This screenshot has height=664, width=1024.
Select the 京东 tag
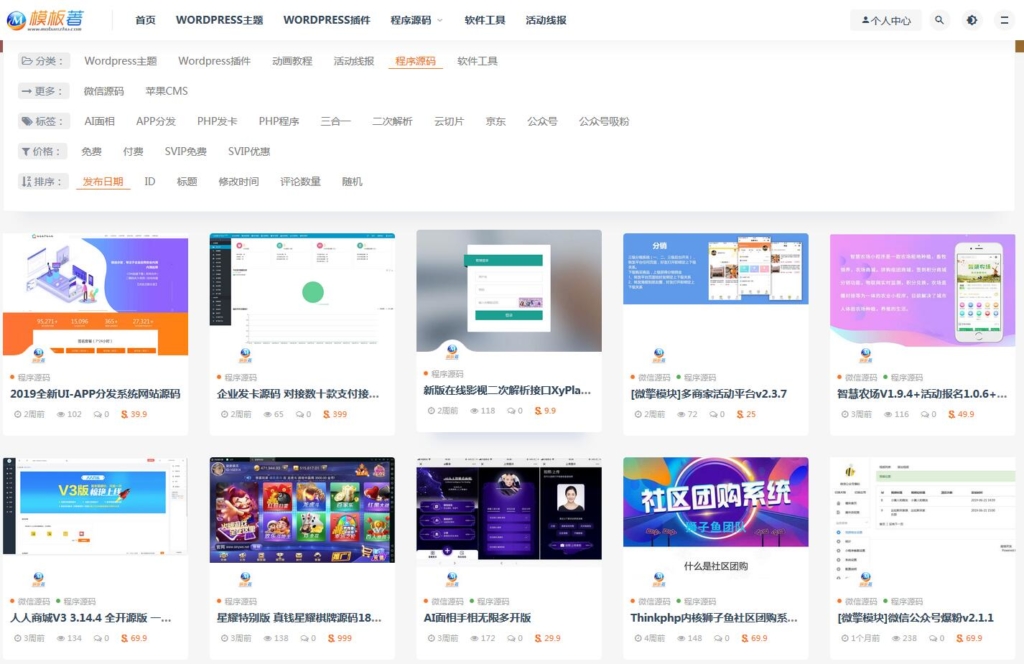[x=496, y=121]
